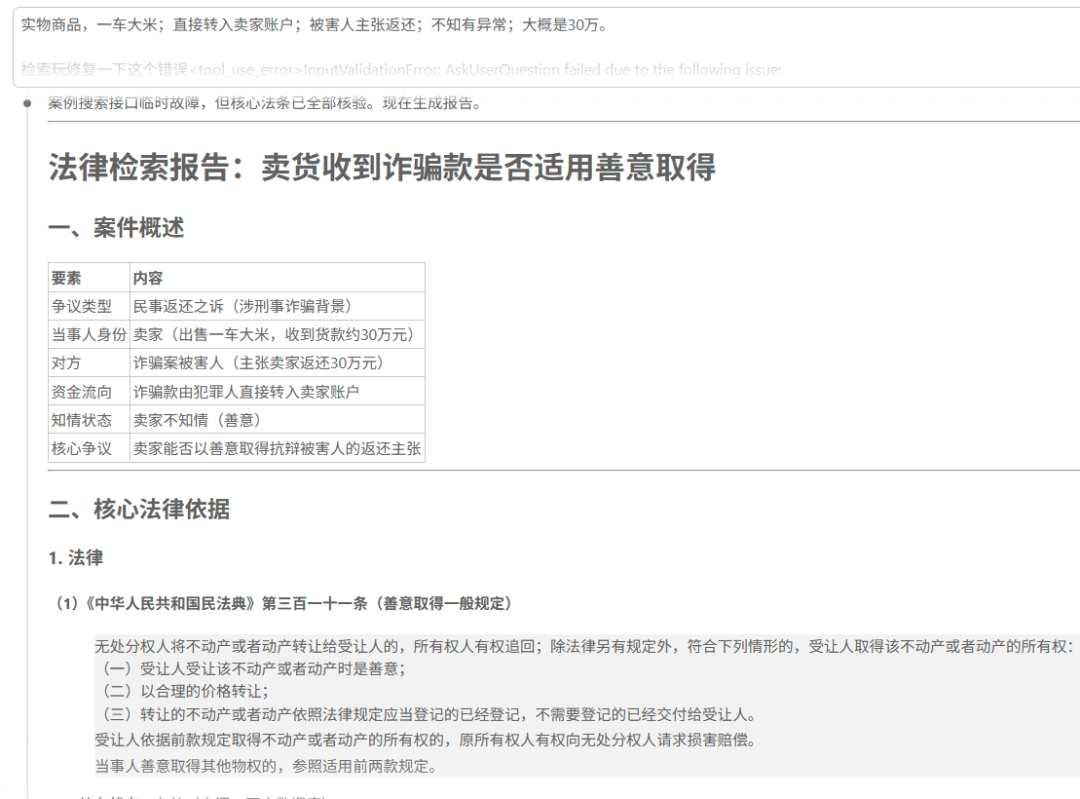Click the cell 知情状态
The image size is (1080, 799).
(x=89, y=419)
